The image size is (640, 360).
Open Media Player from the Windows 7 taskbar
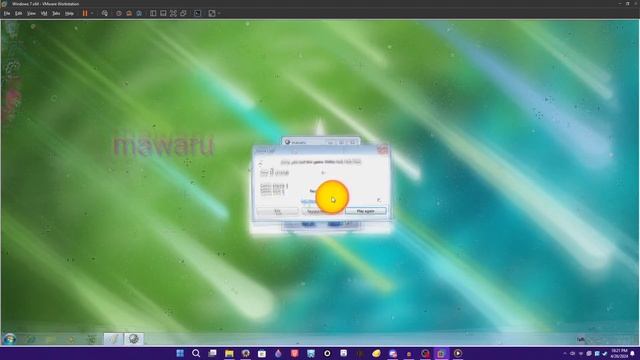coord(72,339)
